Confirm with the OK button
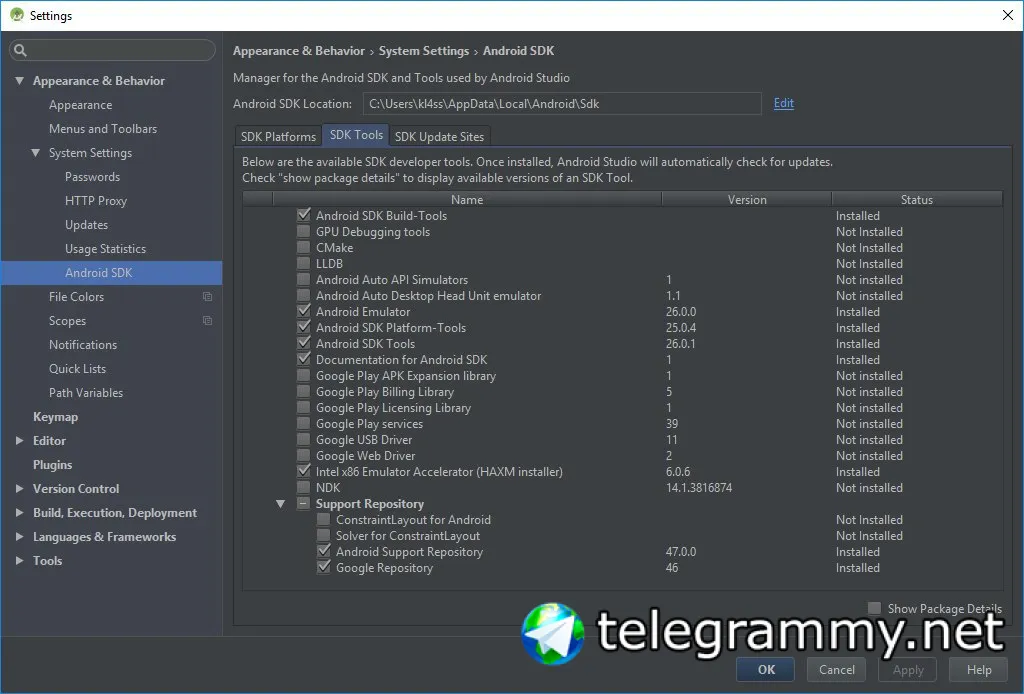 (x=766, y=669)
